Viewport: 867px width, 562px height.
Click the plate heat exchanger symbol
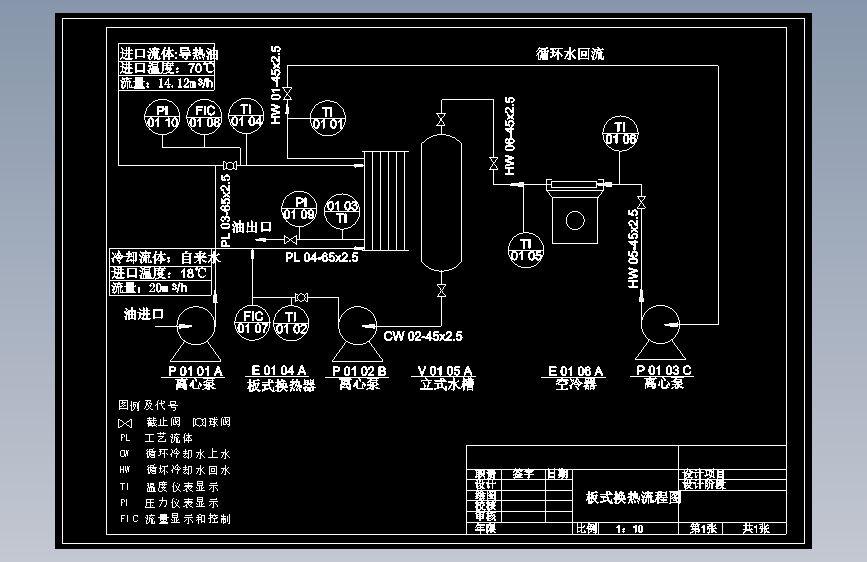(386, 200)
